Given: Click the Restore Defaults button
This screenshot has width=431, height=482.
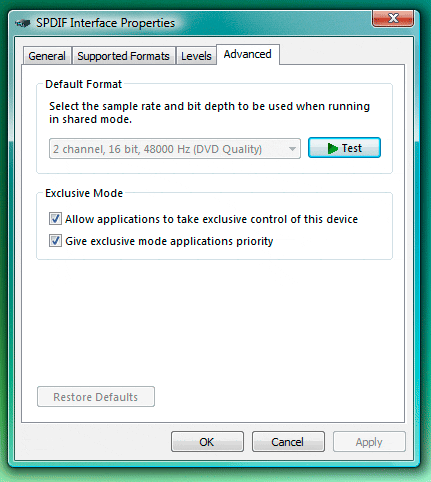Looking at the screenshot, I should click(96, 397).
